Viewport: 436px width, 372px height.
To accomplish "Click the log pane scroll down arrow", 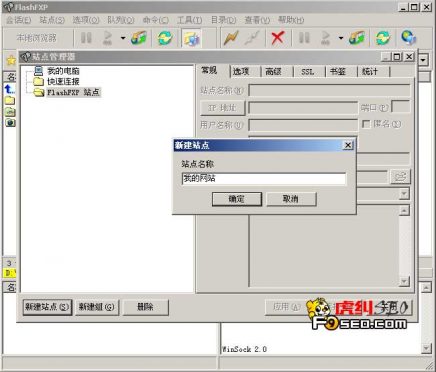I will [x=426, y=348].
